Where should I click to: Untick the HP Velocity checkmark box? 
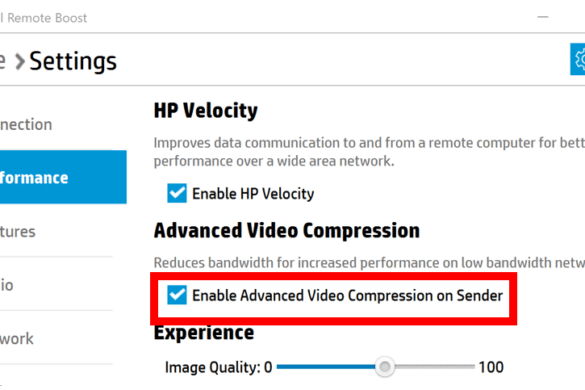pyautogui.click(x=177, y=193)
